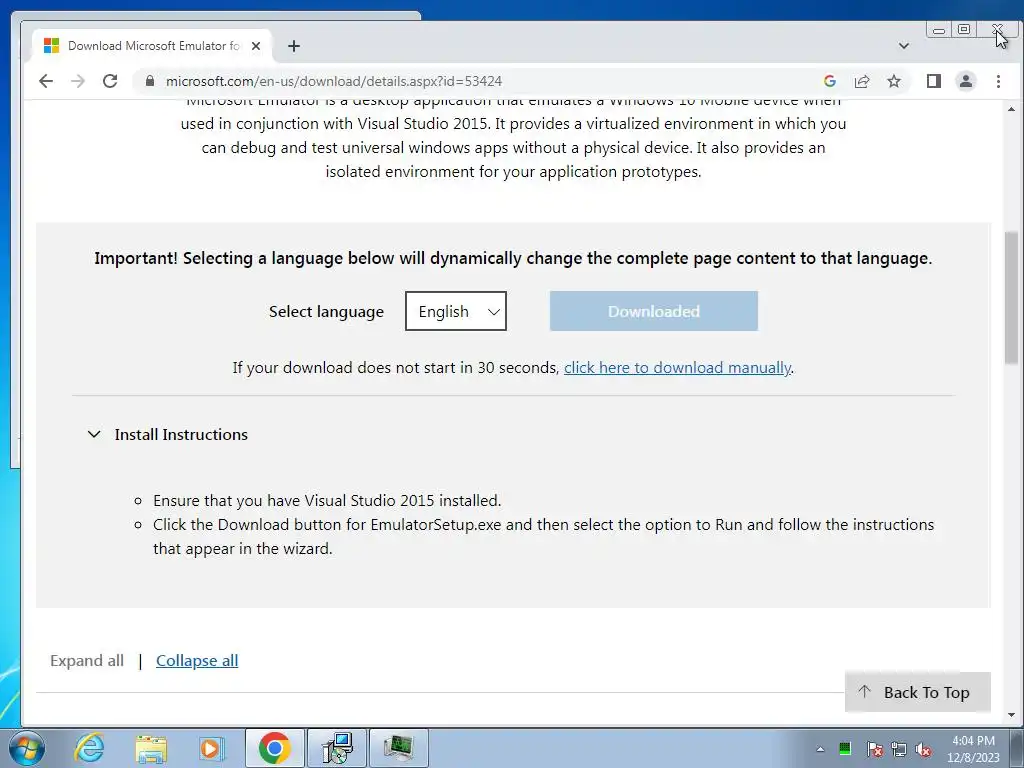Click scrollbar down arrow
The image size is (1024, 768).
(1012, 715)
